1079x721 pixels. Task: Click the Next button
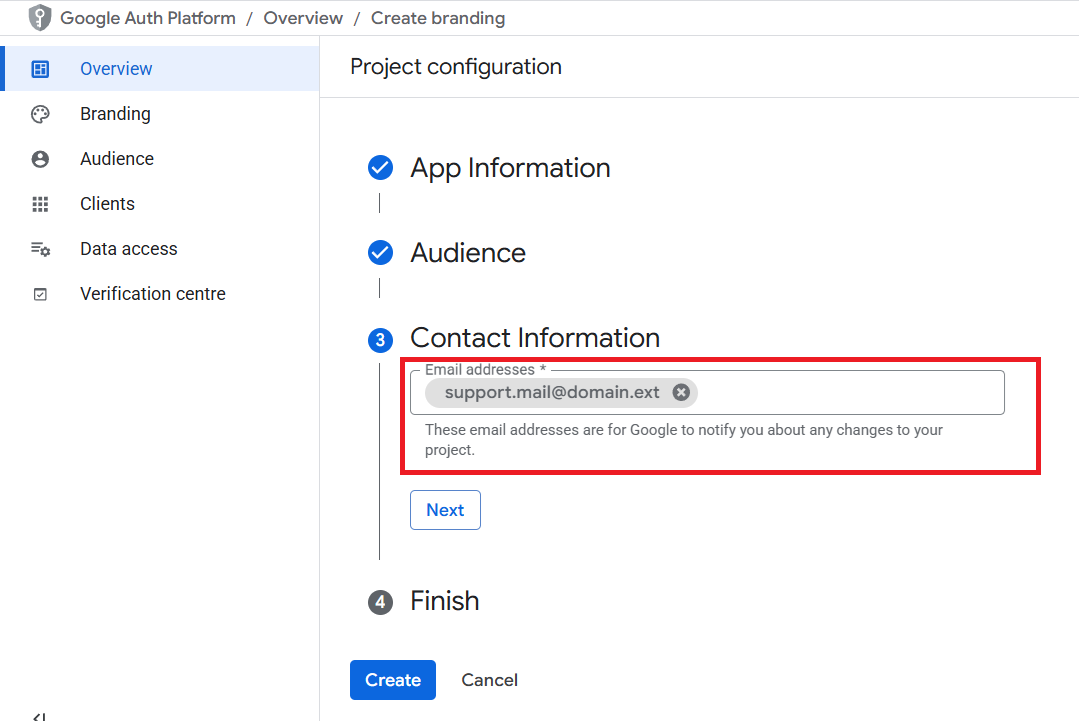(445, 510)
